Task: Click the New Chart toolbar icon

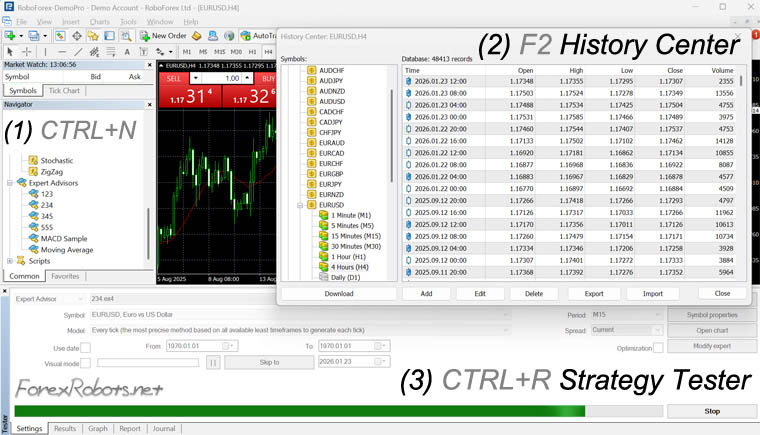Action: point(10,36)
